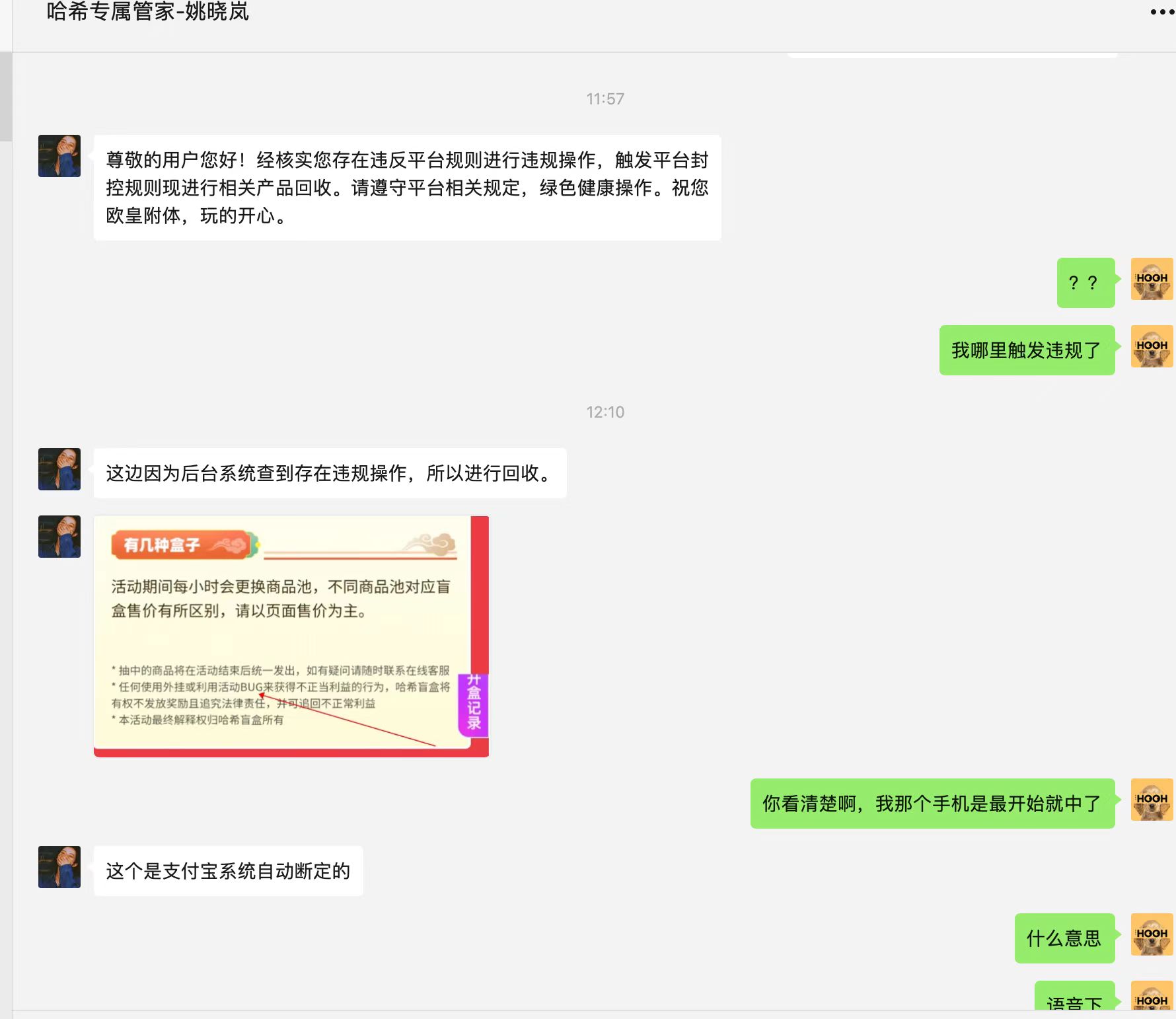Click the chat title 哈希专属管家-姚晓岚
1176x1019 pixels.
147,12
